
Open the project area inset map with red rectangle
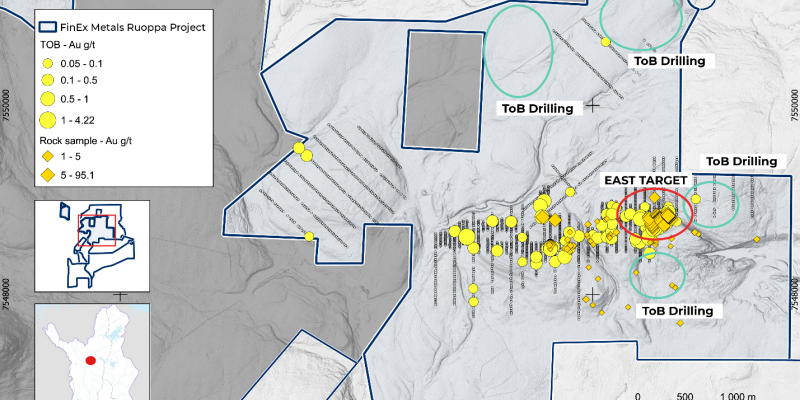point(96,245)
